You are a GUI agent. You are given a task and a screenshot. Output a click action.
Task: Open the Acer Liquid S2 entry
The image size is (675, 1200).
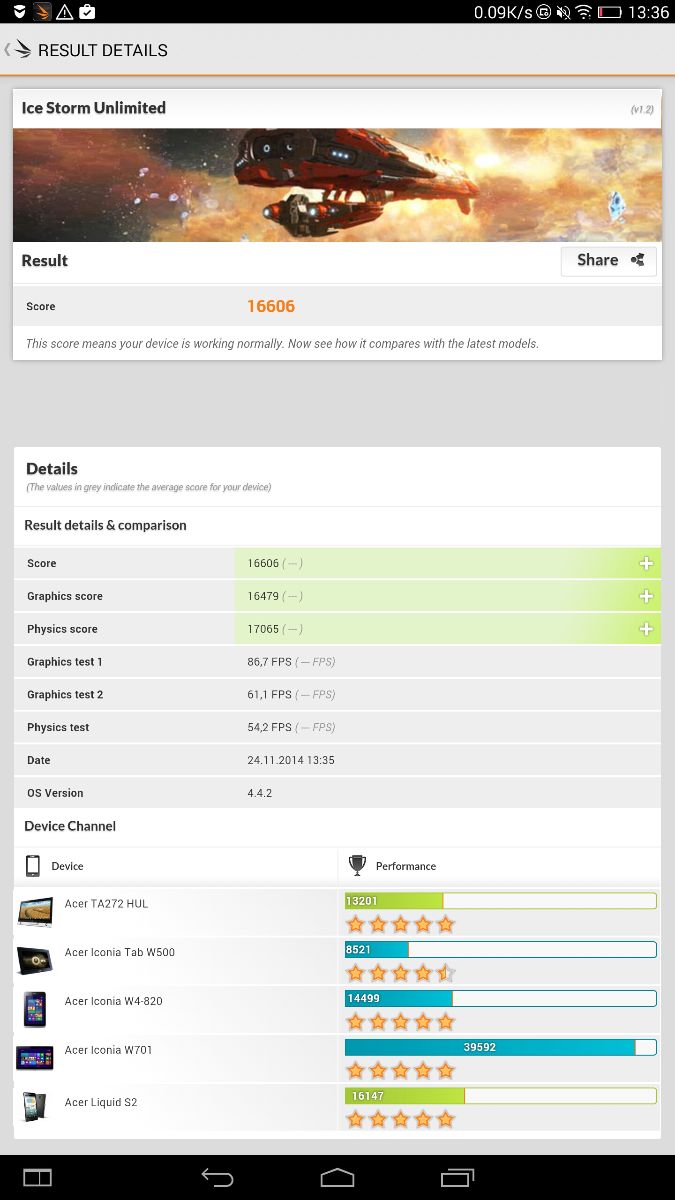click(x=101, y=1102)
